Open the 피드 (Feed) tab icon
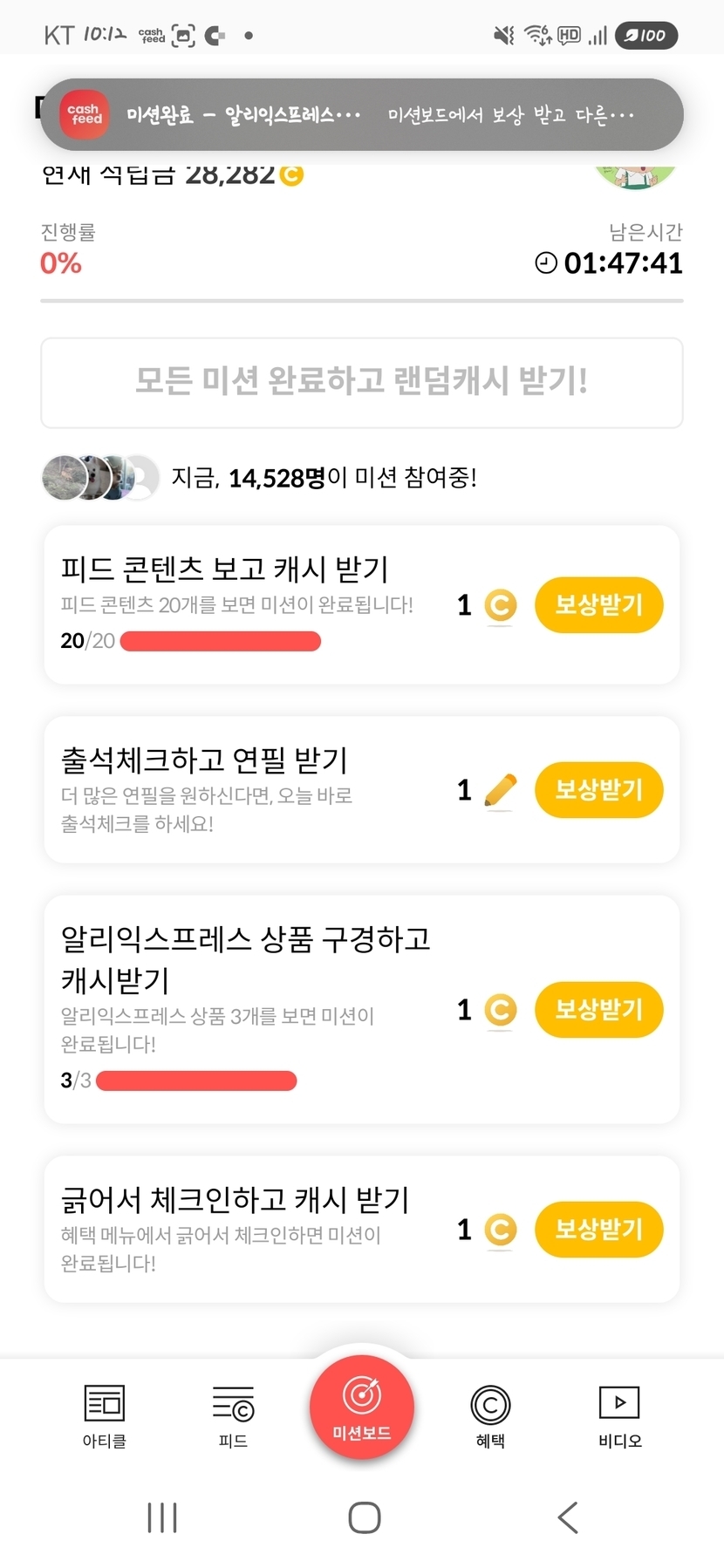This screenshot has width=724, height=1568. 233,1404
